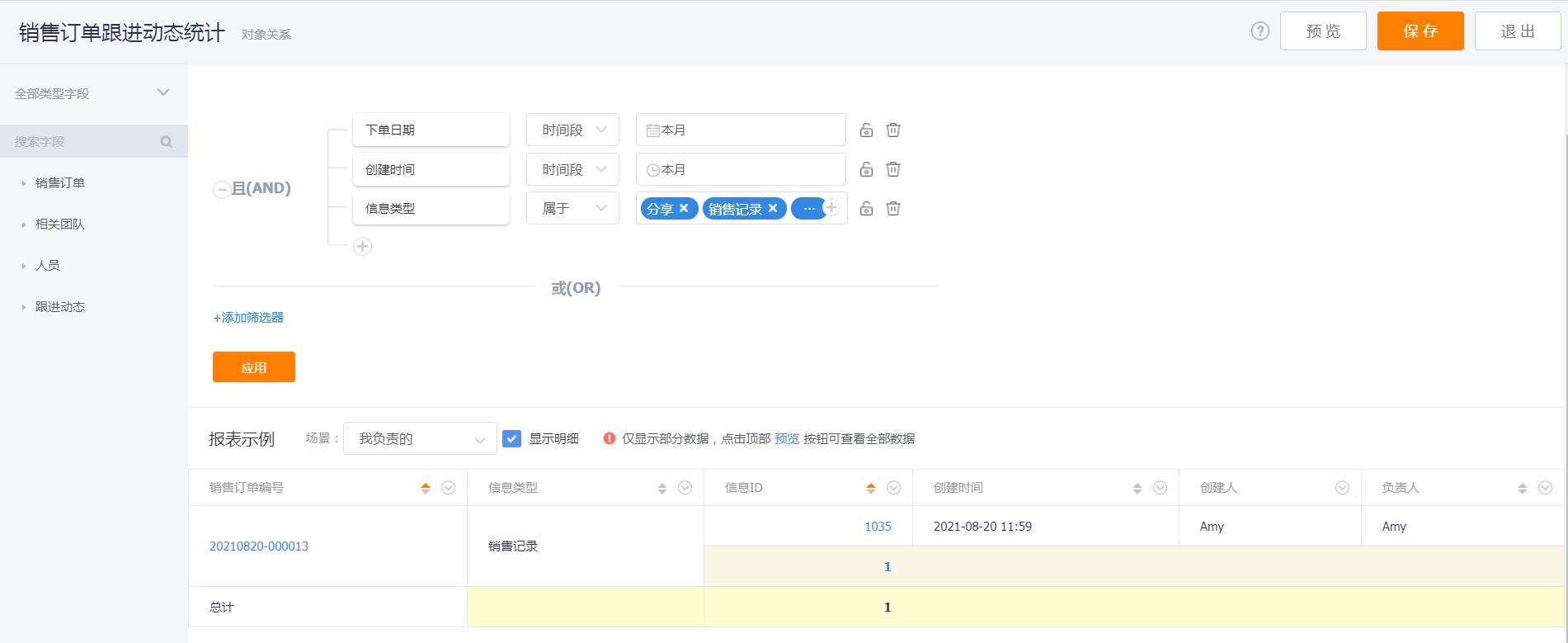
Task: Open 信息类型 column menu
Action: (x=685, y=488)
